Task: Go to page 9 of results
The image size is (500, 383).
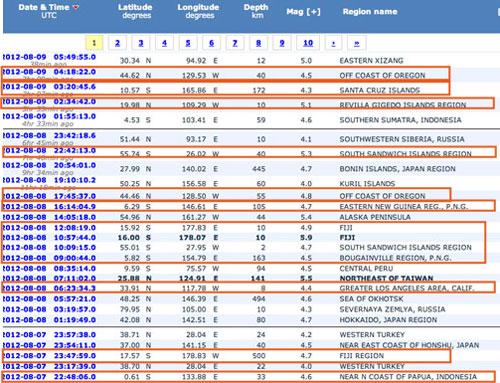Action: (x=282, y=43)
